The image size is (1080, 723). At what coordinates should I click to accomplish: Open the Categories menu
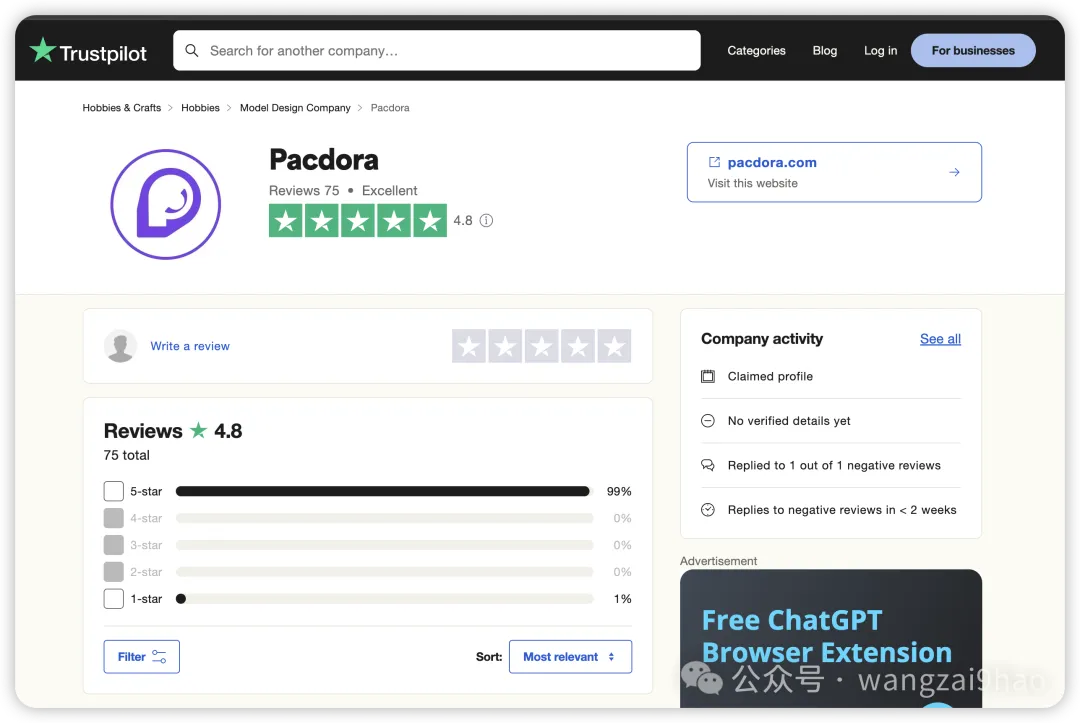756,50
